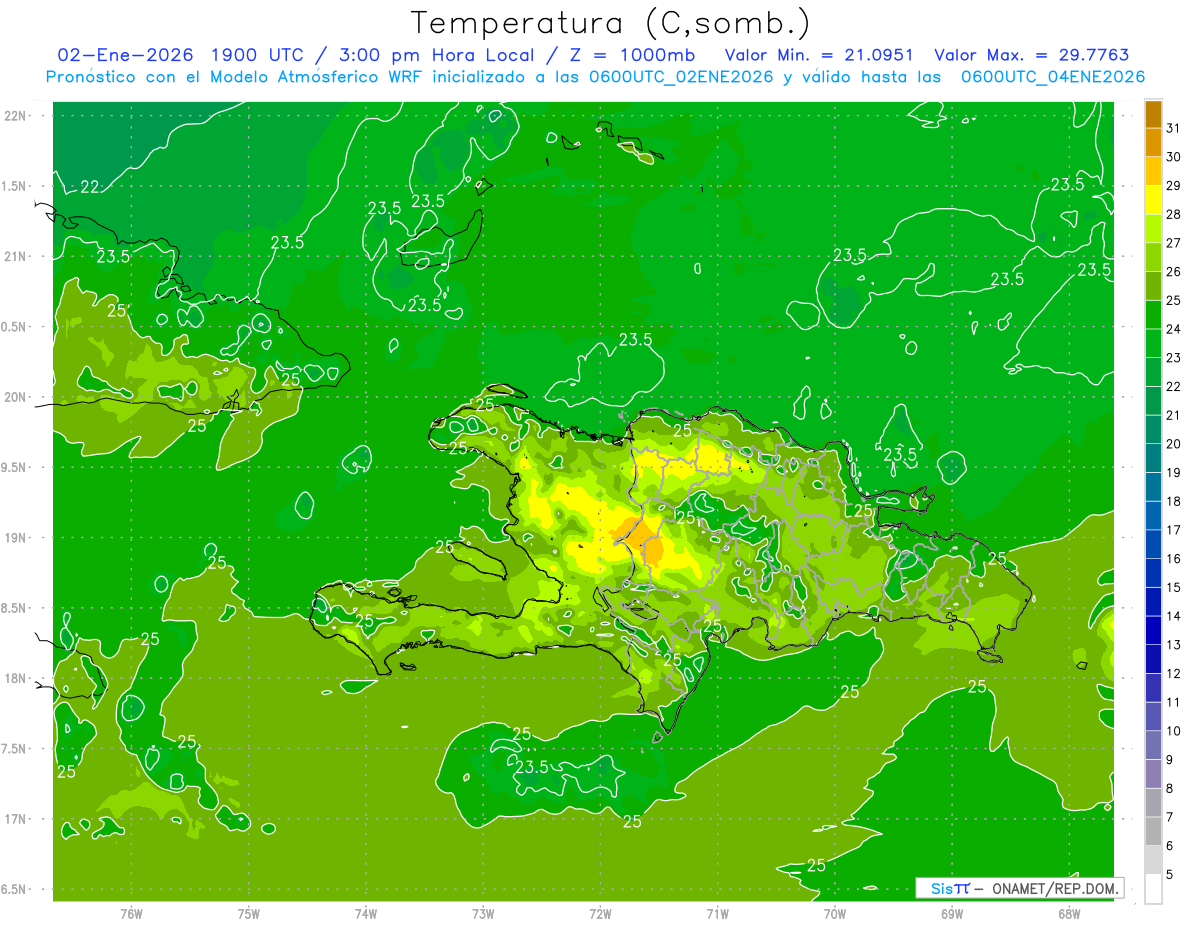Viewport: 1200px width, 927px height.
Task: Click the '10' label on the color scale
Action: coord(1173,731)
